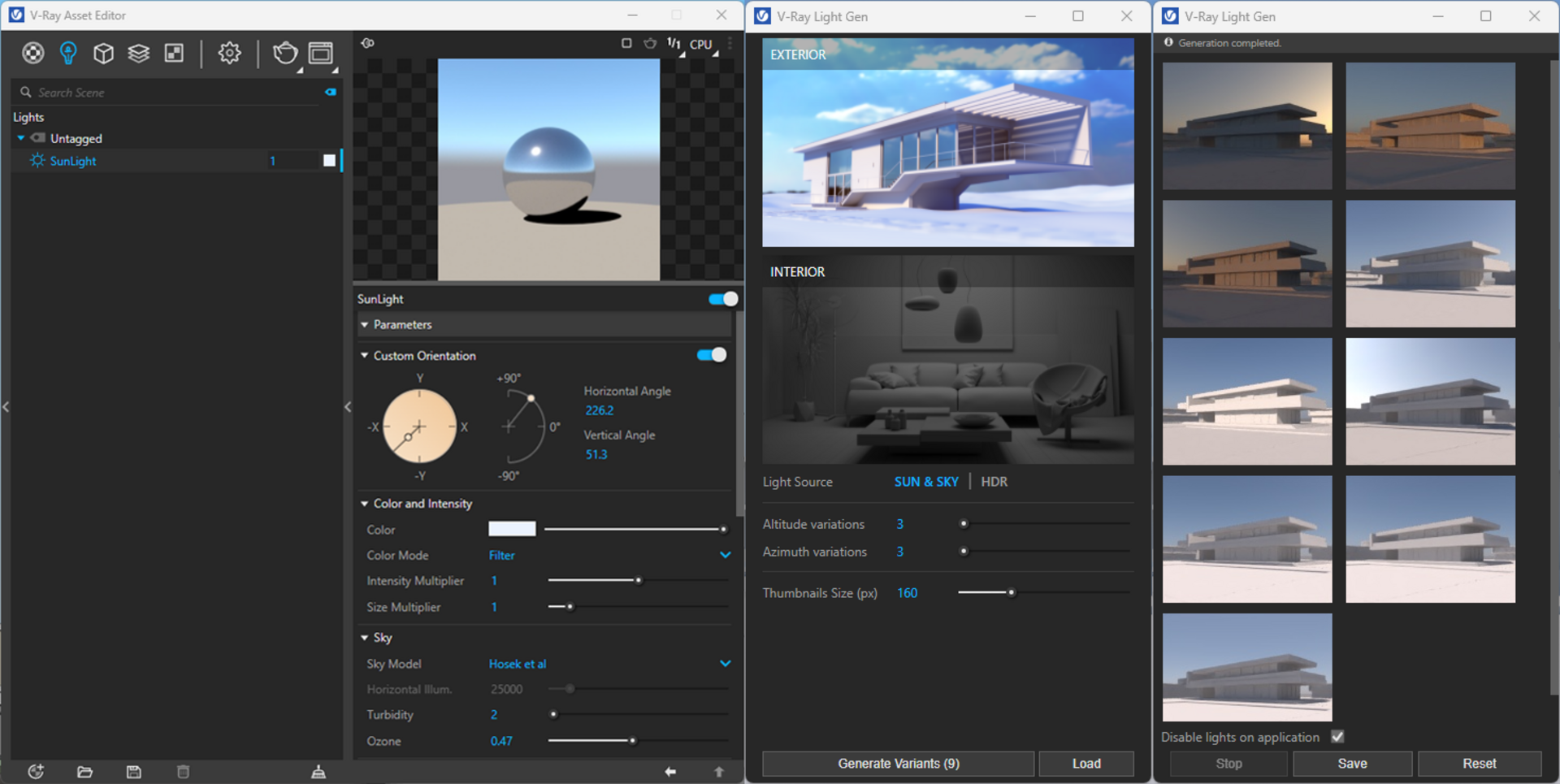The image size is (1560, 784).
Task: Collapse the Untagged lights group
Action: [20, 138]
